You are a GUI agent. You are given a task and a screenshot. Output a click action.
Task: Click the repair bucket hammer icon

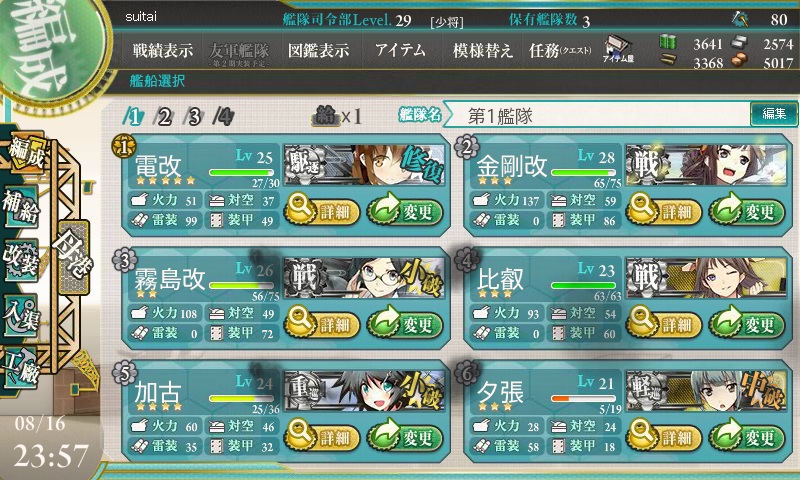[x=740, y=19]
